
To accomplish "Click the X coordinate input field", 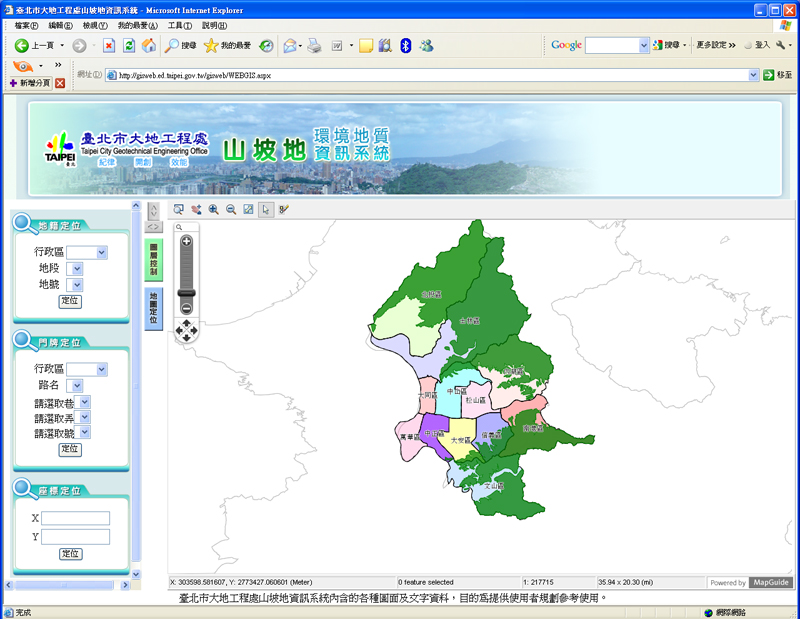I will click(75, 518).
